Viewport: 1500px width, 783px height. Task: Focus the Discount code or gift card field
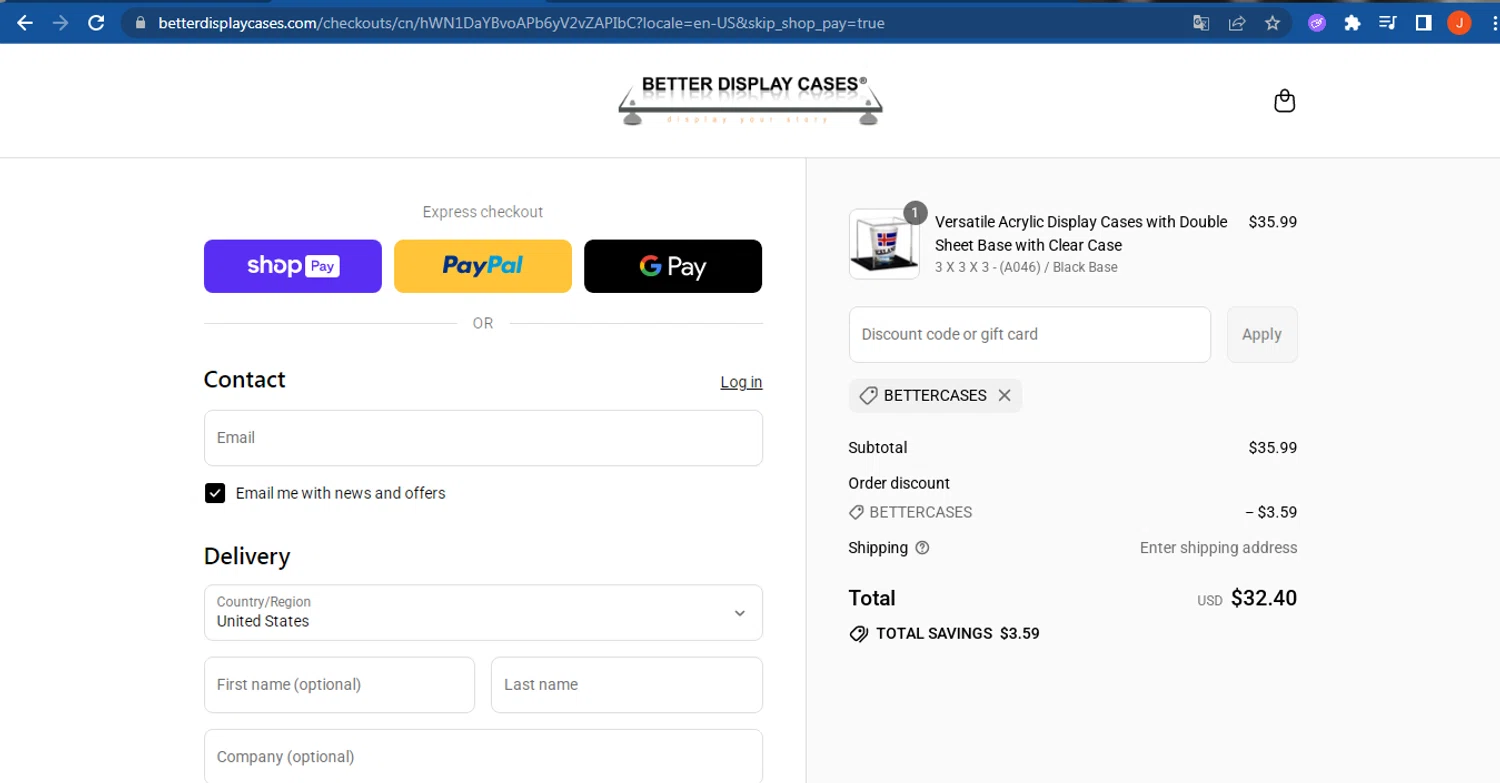coord(1030,334)
